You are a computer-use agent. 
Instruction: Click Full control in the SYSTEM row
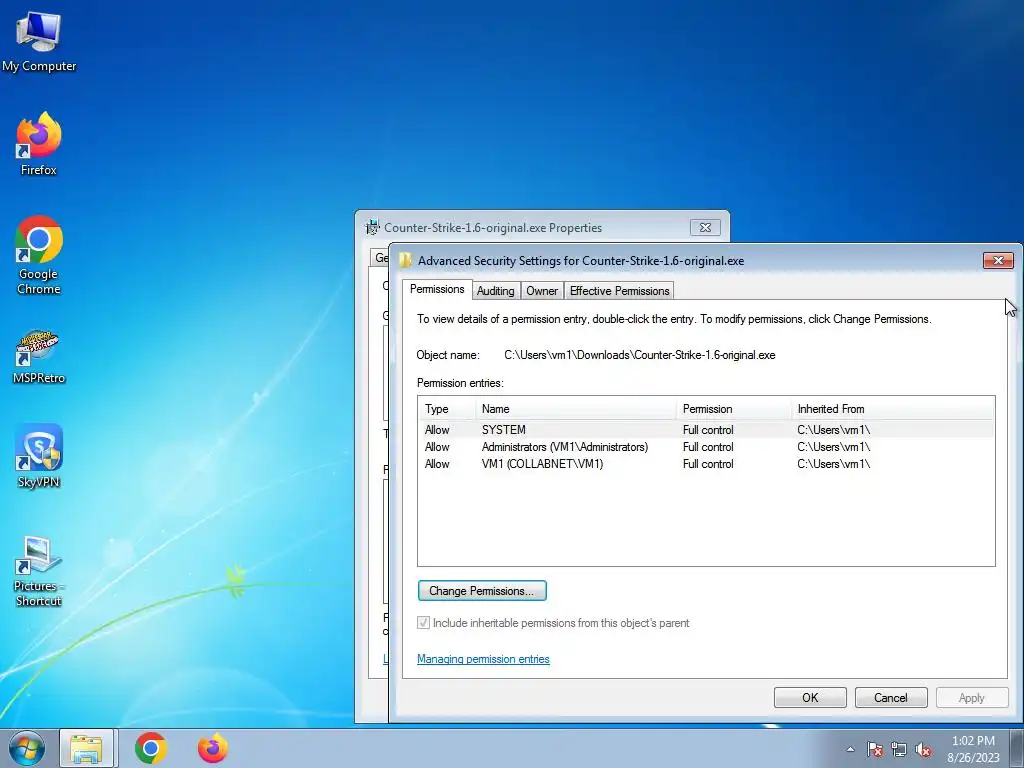click(708, 430)
